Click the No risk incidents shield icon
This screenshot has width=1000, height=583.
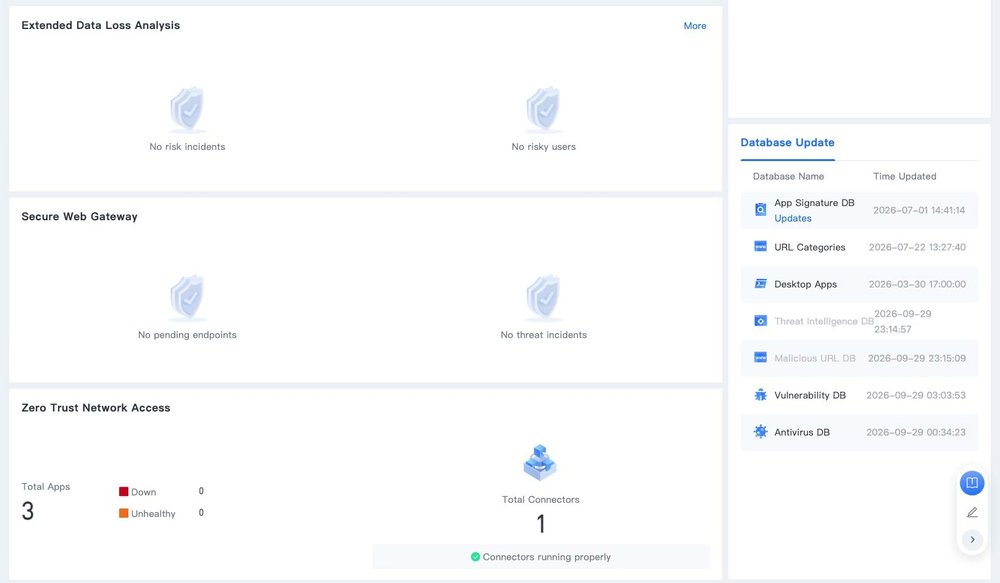click(187, 110)
